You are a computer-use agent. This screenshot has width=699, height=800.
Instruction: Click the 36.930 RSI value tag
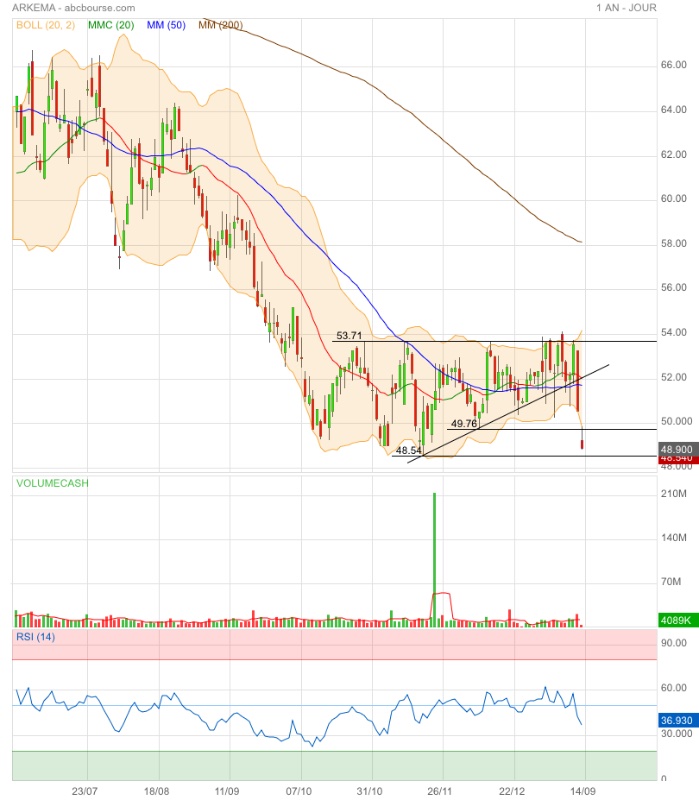click(677, 720)
